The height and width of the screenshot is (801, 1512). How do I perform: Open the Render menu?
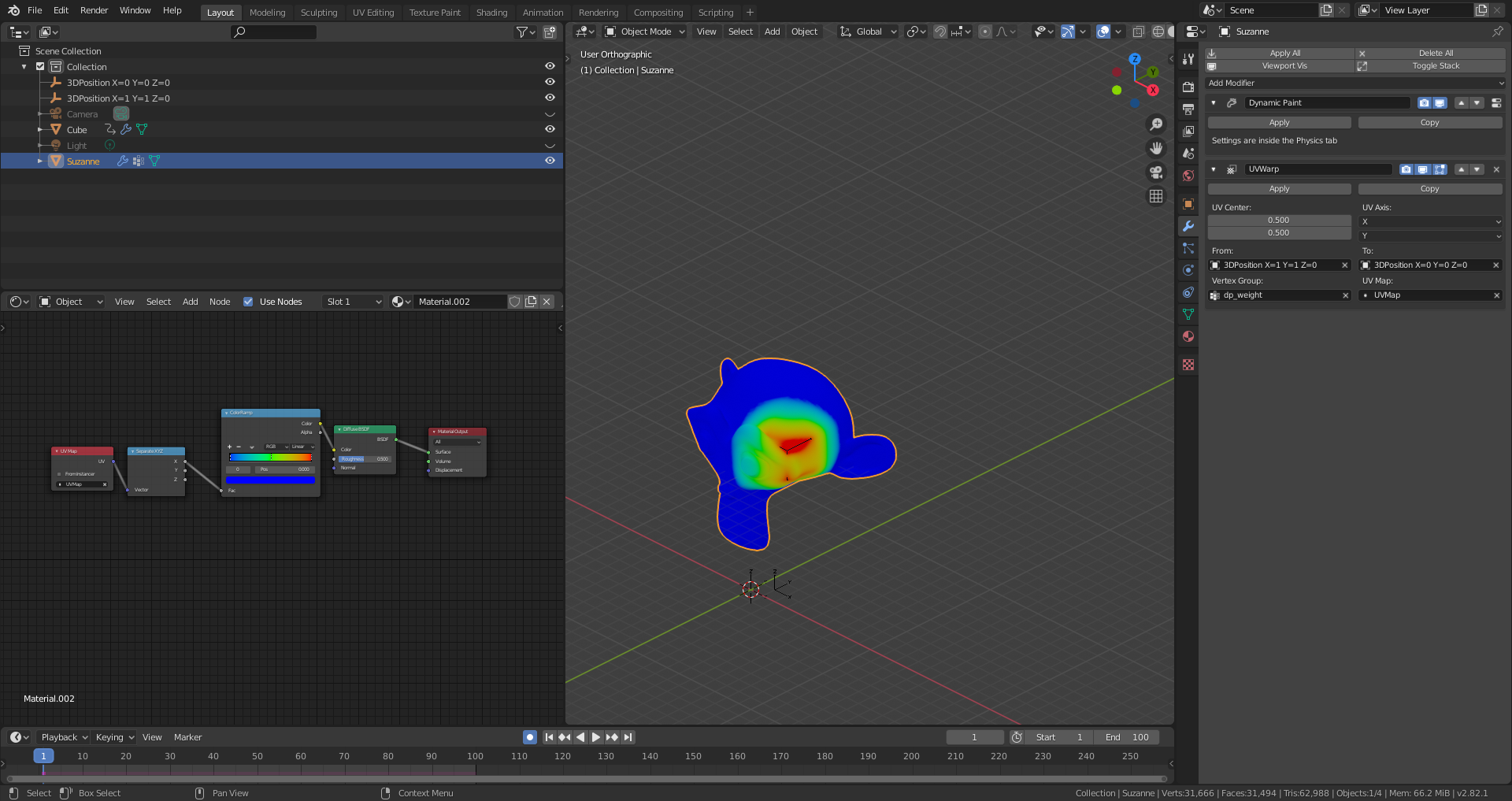click(94, 10)
